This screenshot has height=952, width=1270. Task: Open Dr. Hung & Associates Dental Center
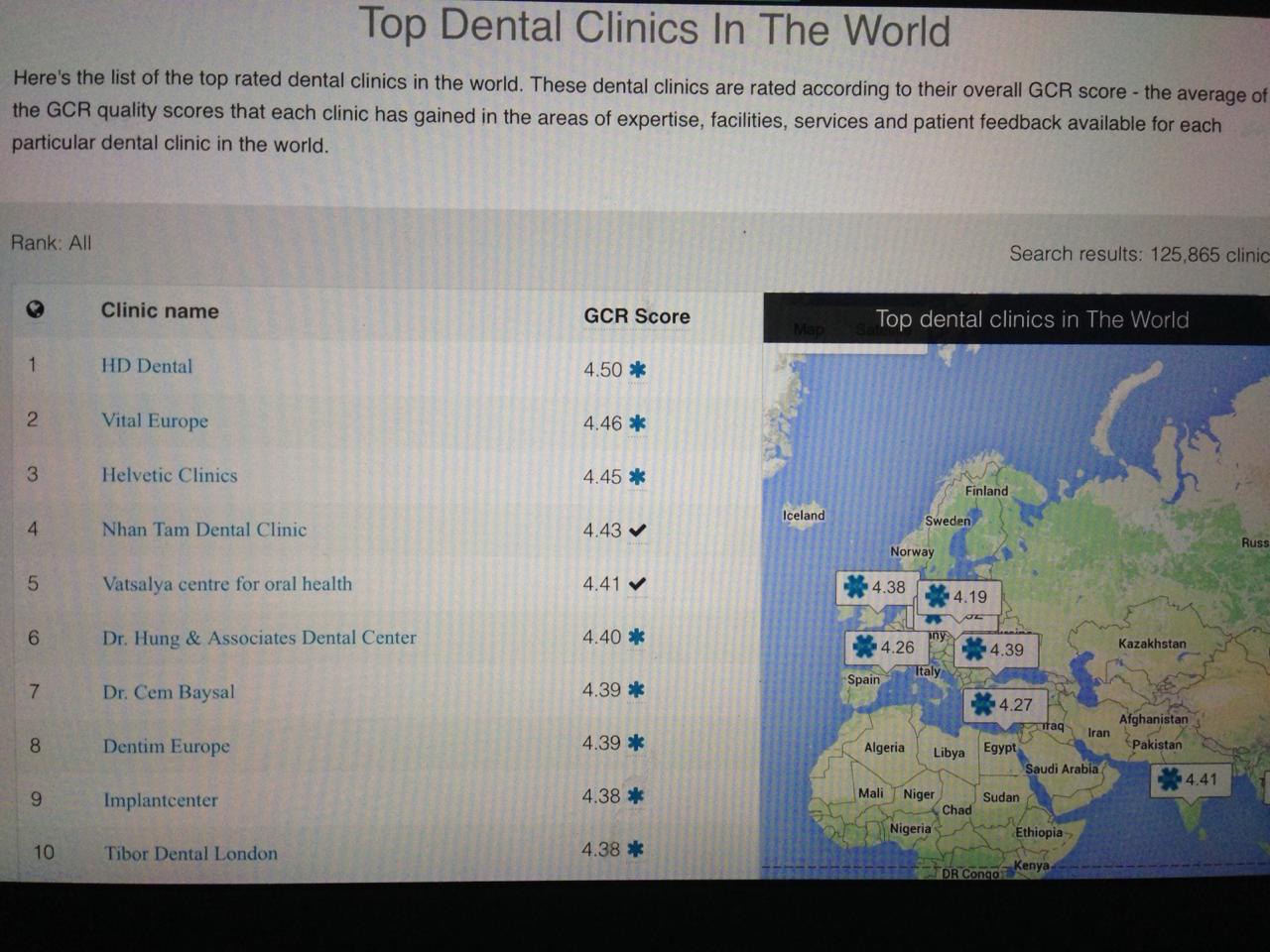[259, 638]
